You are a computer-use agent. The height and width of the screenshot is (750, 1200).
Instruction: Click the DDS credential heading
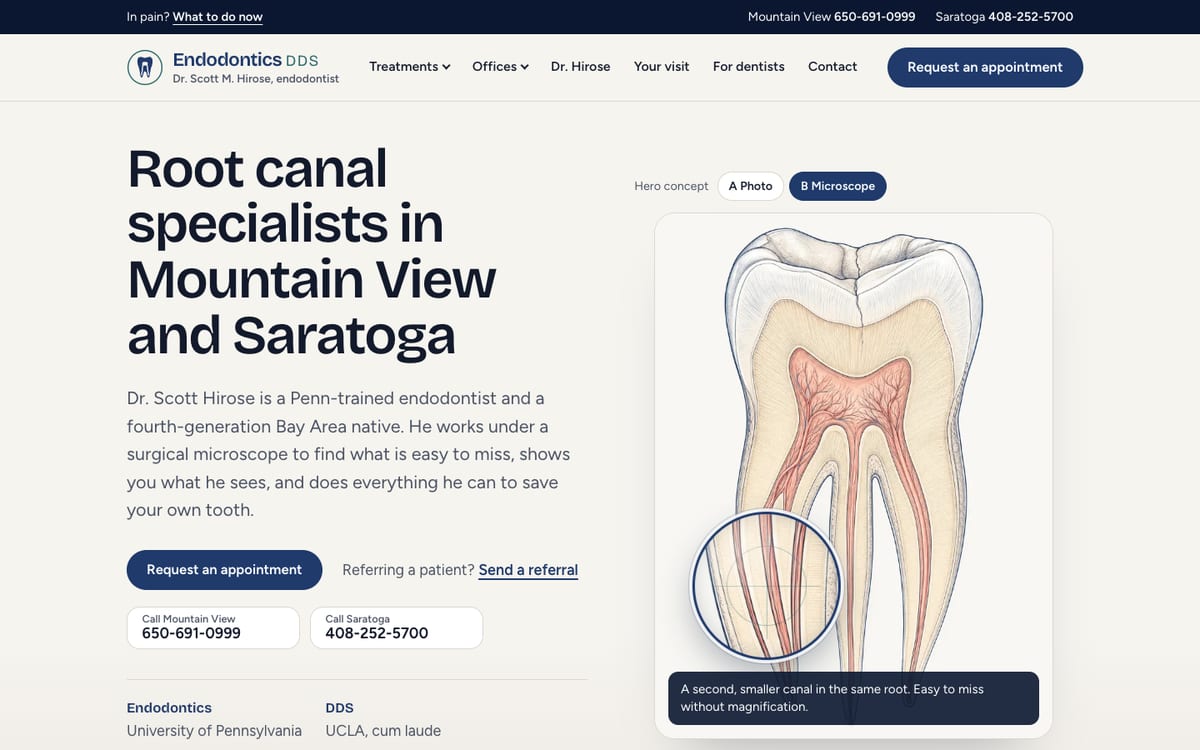click(x=339, y=708)
